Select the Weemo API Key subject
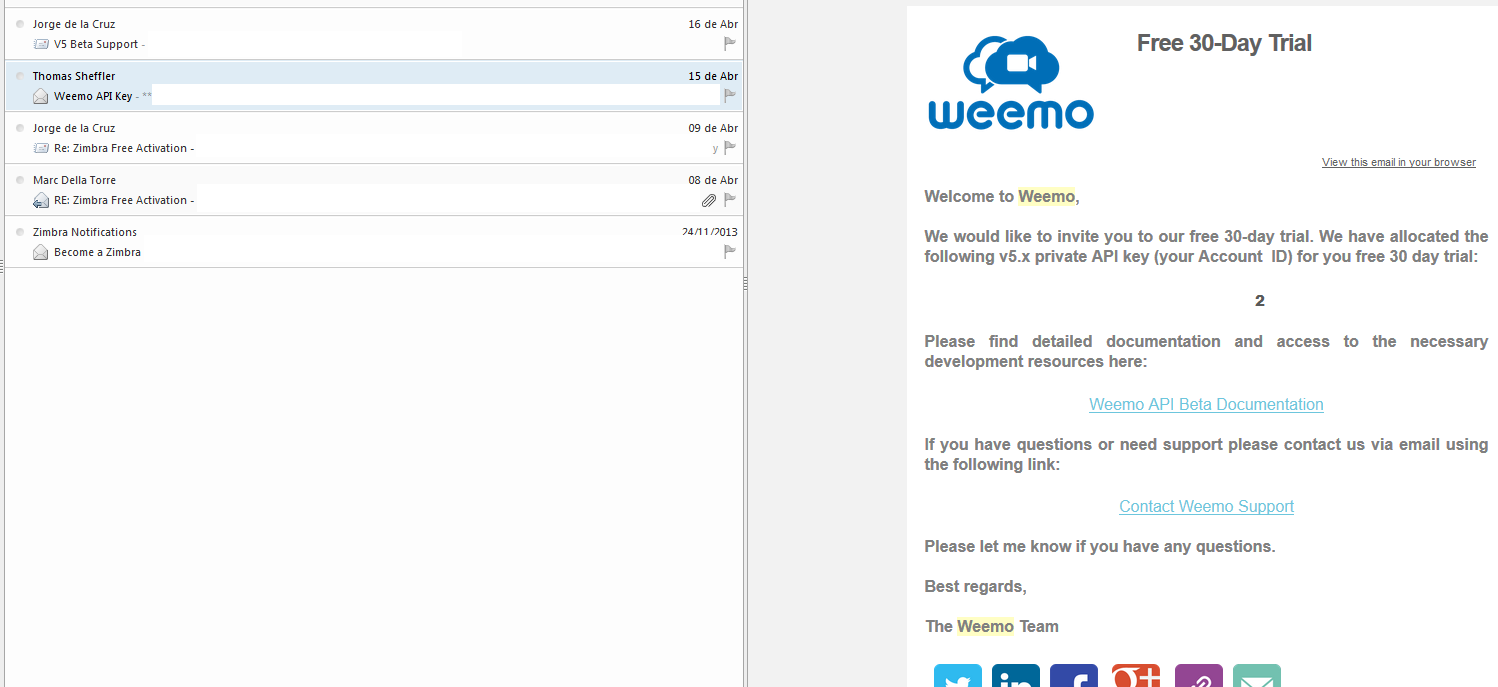1498x687 pixels. coord(93,96)
